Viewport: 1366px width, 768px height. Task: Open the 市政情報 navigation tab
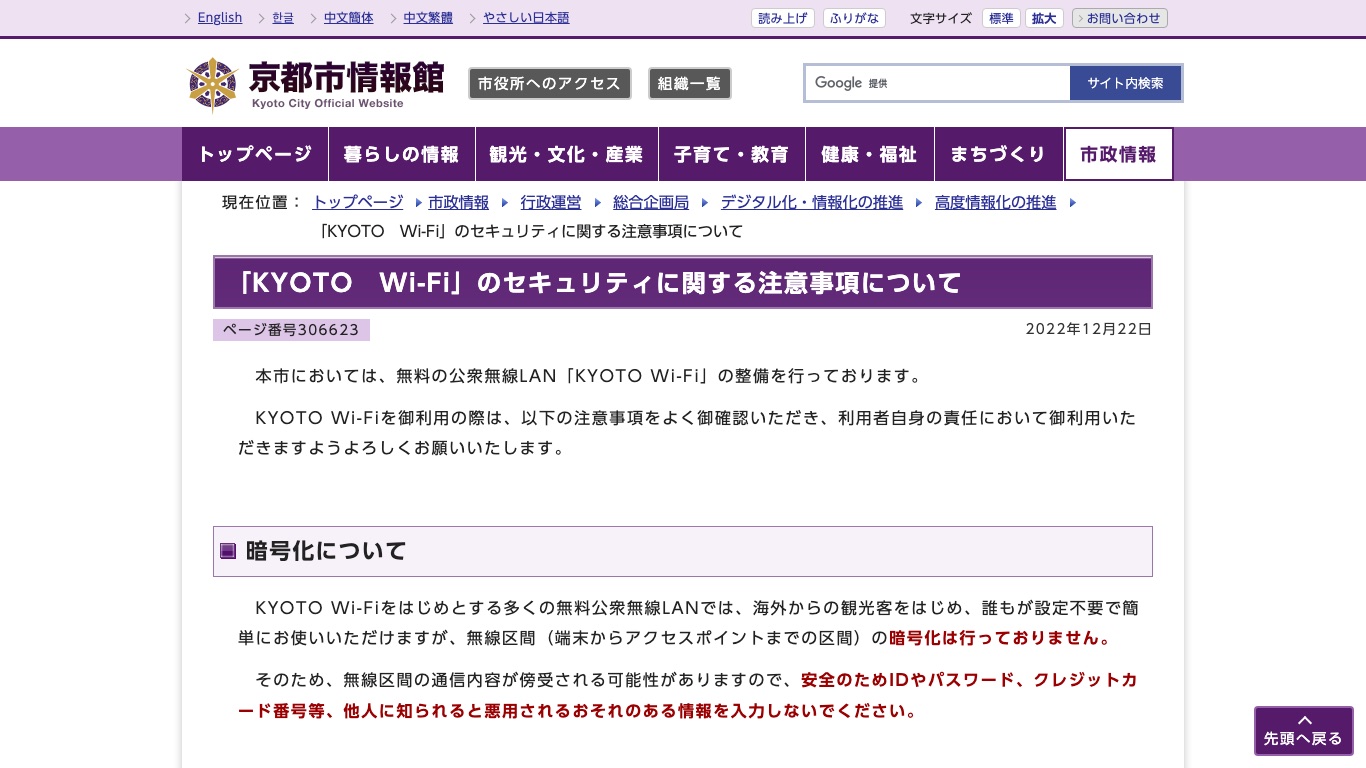(1118, 154)
